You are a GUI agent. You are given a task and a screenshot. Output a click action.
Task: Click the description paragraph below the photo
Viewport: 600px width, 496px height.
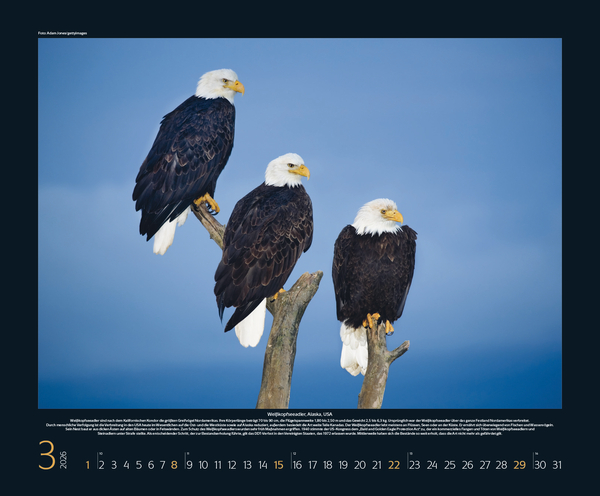click(300, 427)
